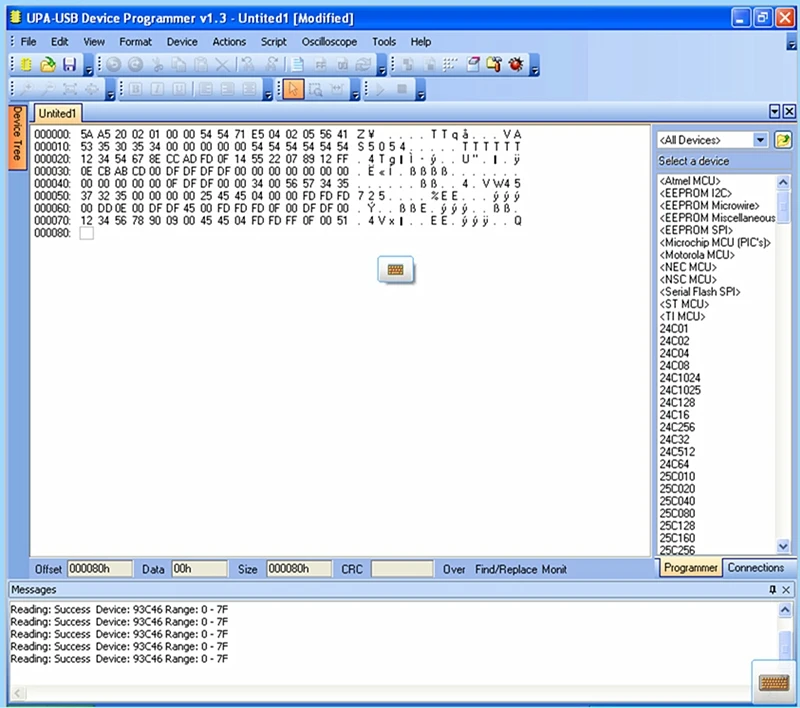Click the Paste clipboard icon
This screenshot has width=800, height=708.
201,64
